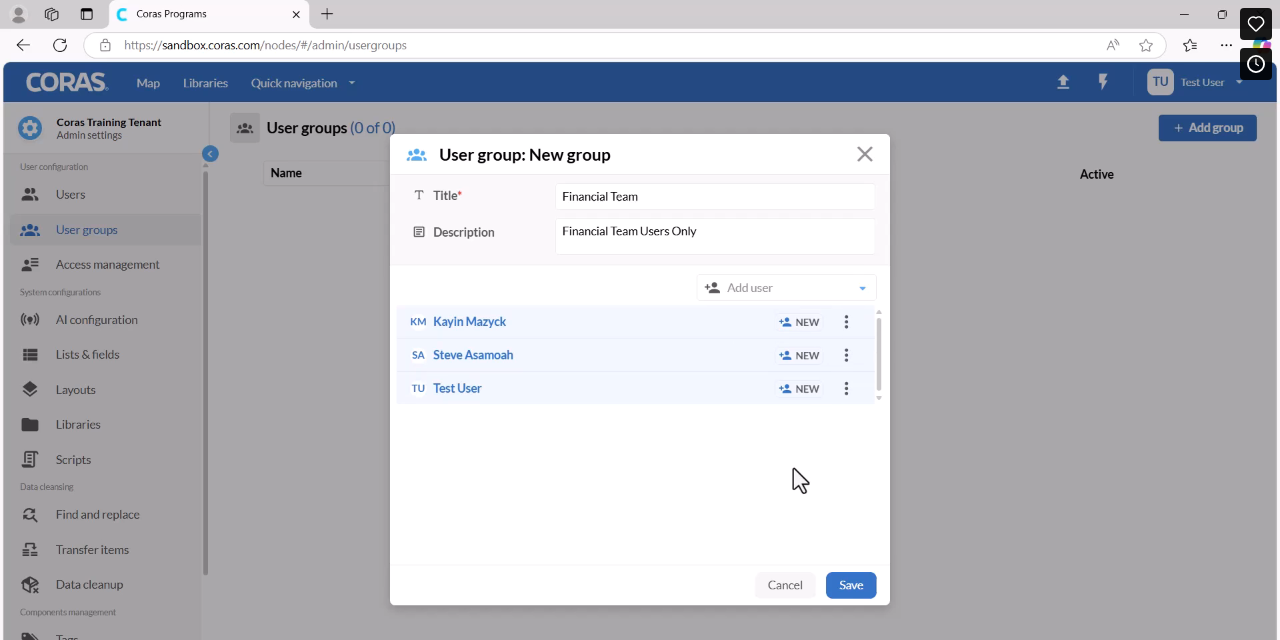Open the browser tab actions menu

click(x=86, y=14)
